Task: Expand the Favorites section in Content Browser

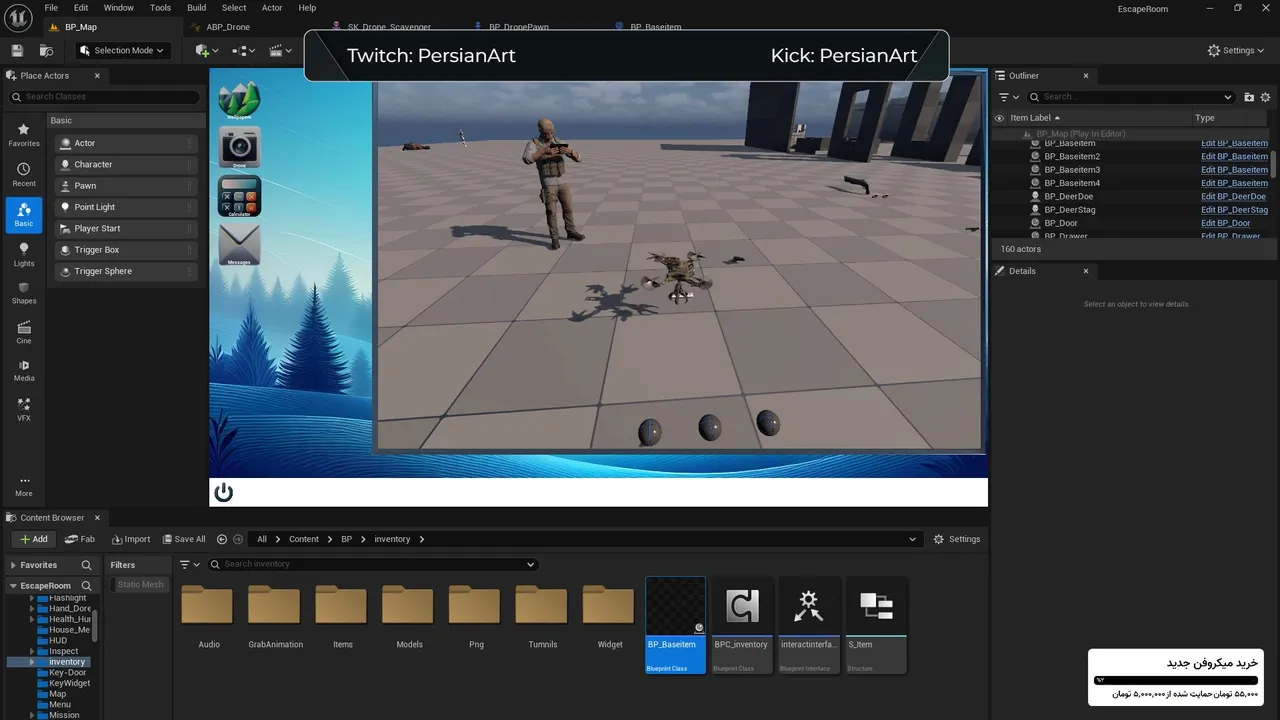Action: click(x=13, y=565)
